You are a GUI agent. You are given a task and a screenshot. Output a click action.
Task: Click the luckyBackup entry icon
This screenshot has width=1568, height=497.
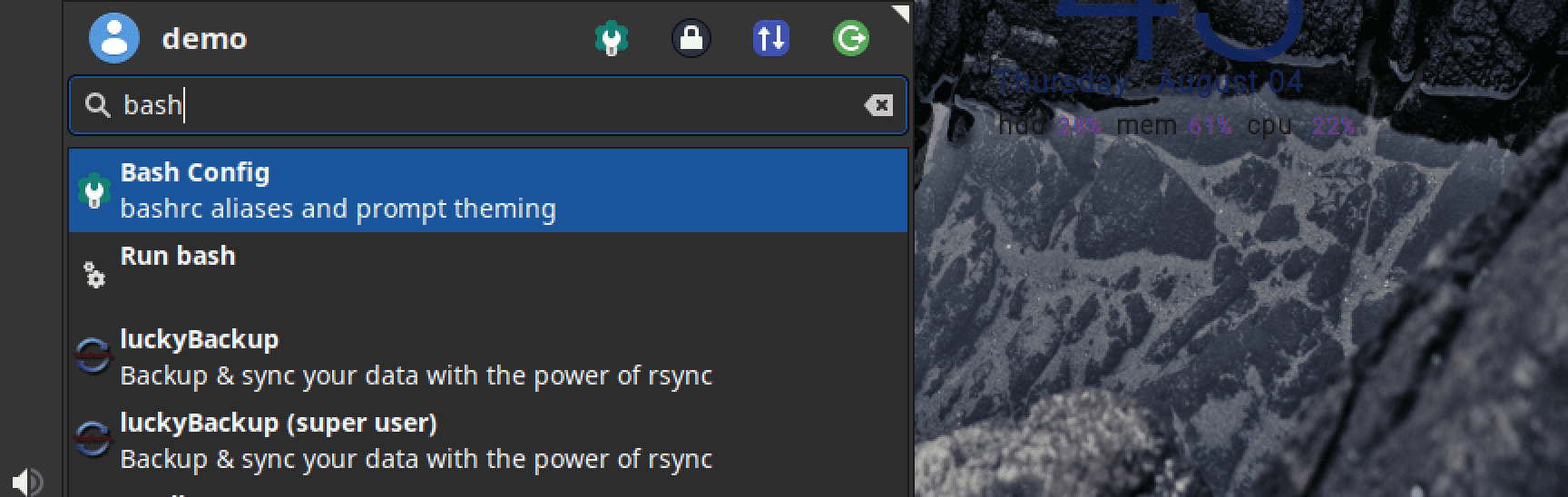click(x=93, y=357)
